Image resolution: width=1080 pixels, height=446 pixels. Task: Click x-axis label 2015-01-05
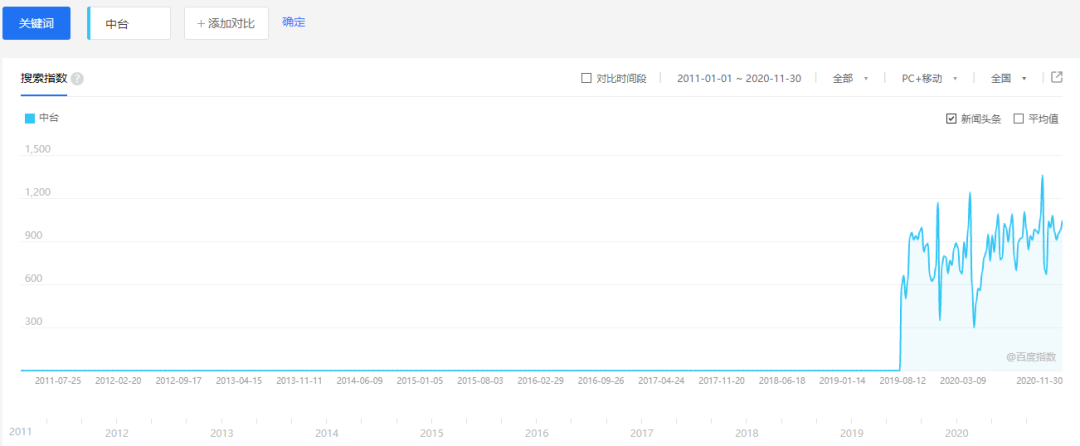coord(420,380)
